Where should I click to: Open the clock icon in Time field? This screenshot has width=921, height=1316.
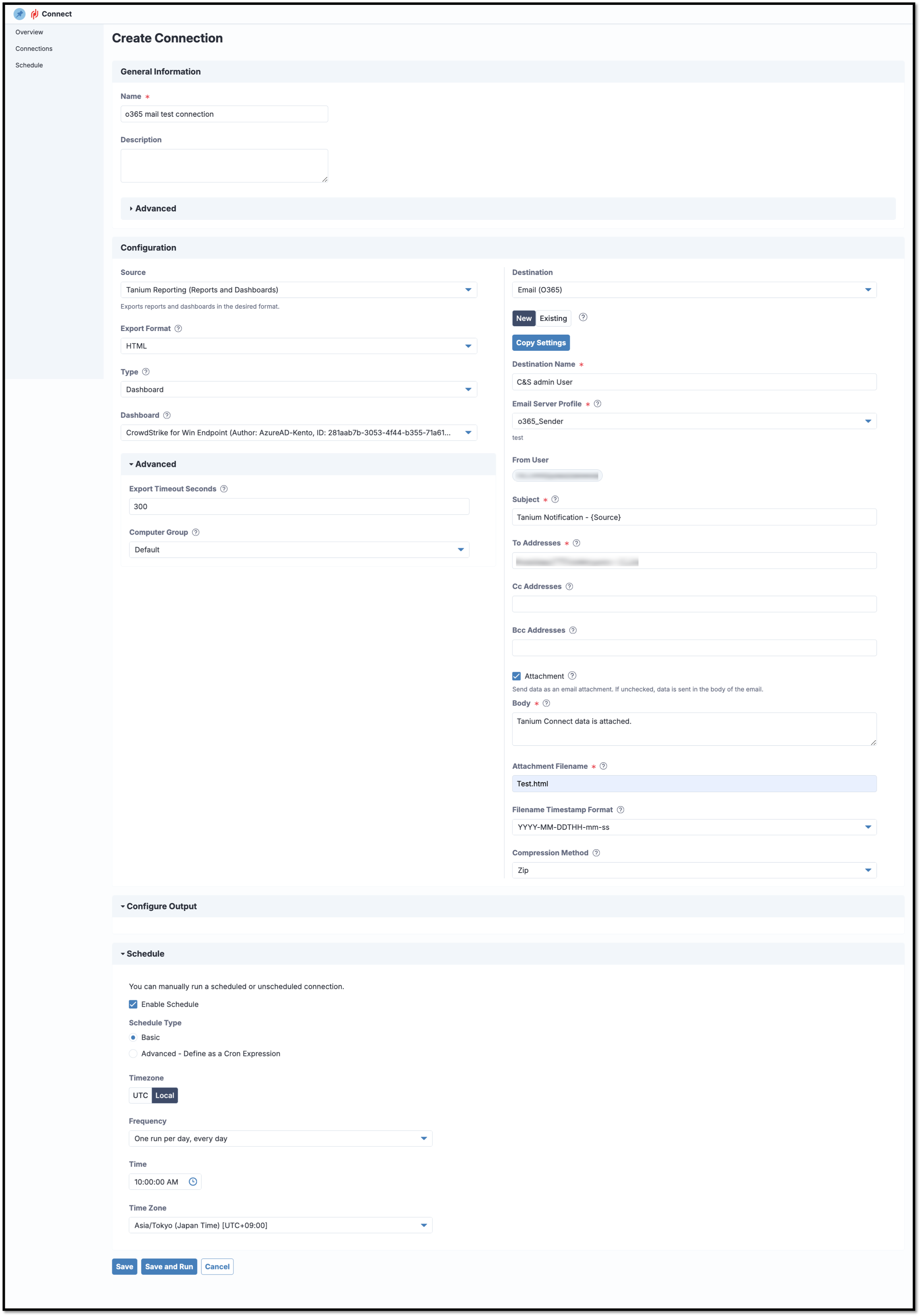coord(193,1182)
